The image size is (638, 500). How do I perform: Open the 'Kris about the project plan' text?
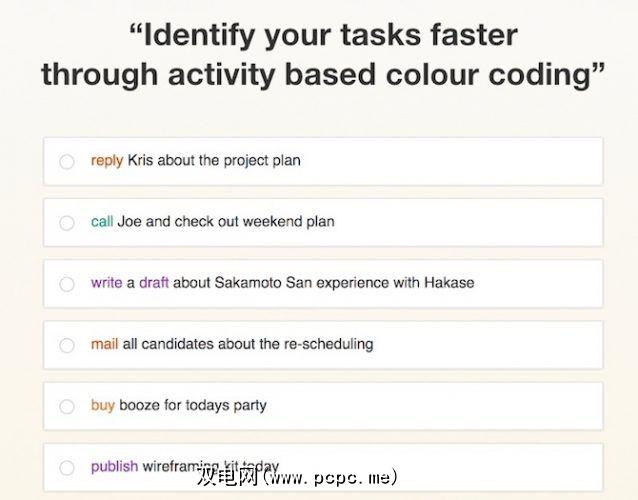point(214,160)
